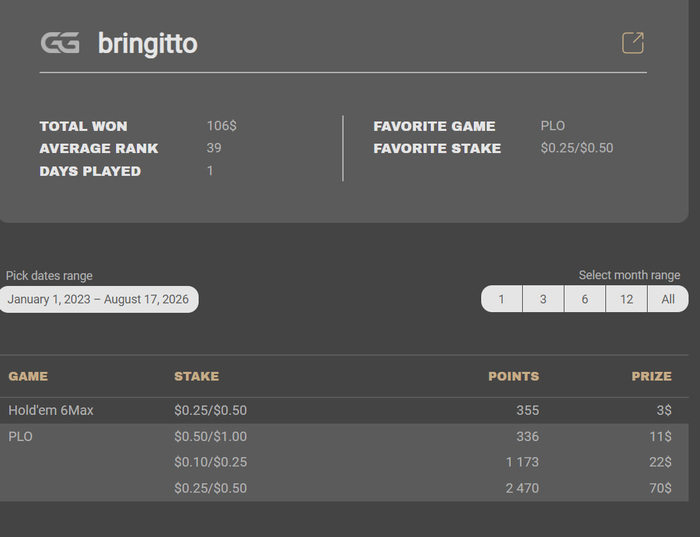Viewport: 700px width, 537px height.
Task: Sort by the POINTS column header
Action: point(513,376)
